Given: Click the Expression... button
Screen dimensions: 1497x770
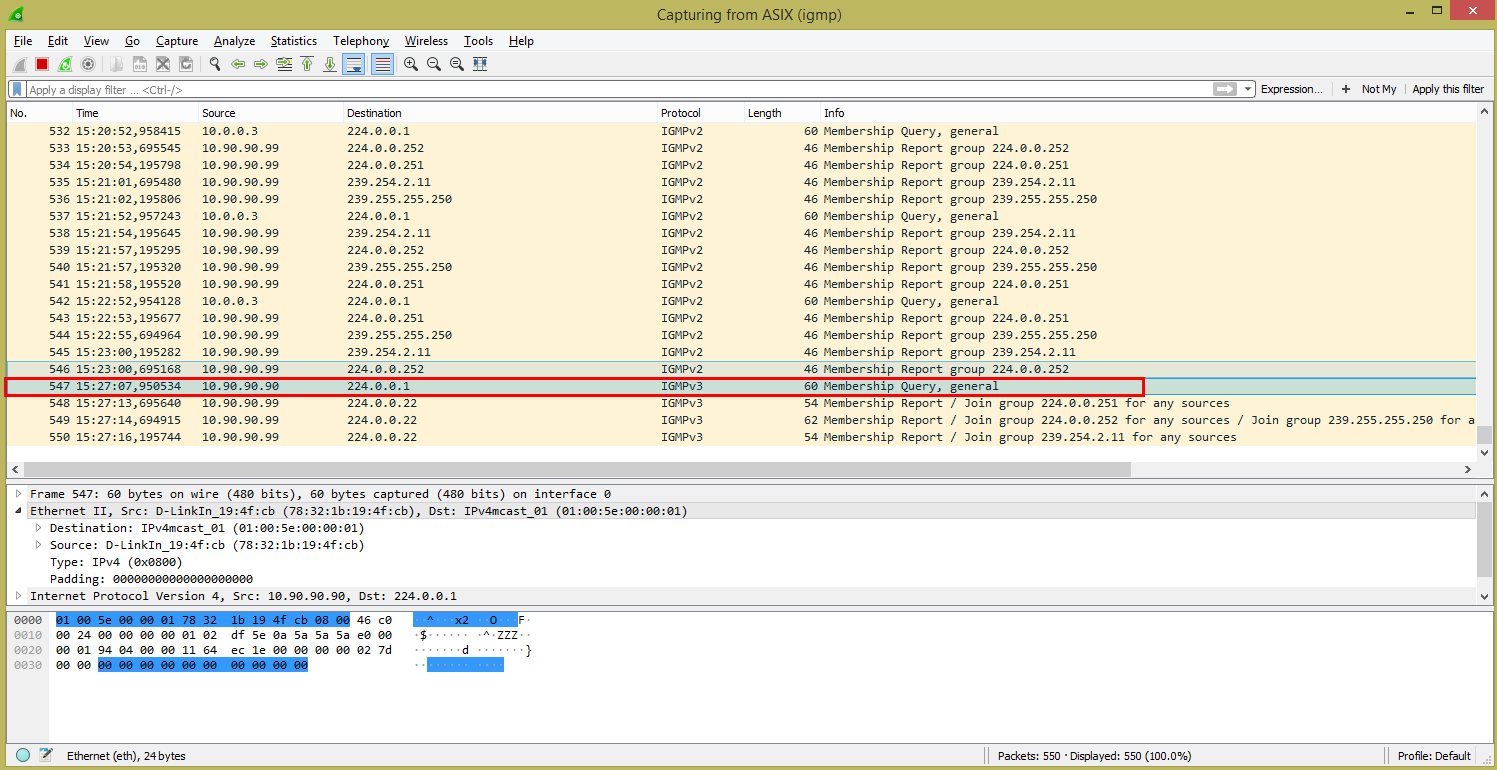Looking at the screenshot, I should 1291,89.
